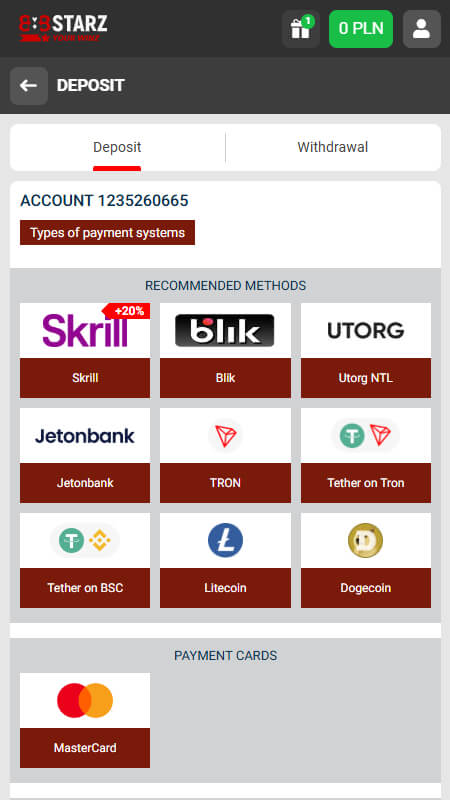Image resolution: width=450 pixels, height=800 pixels.
Task: Select the Deposit tab
Action: click(x=117, y=147)
